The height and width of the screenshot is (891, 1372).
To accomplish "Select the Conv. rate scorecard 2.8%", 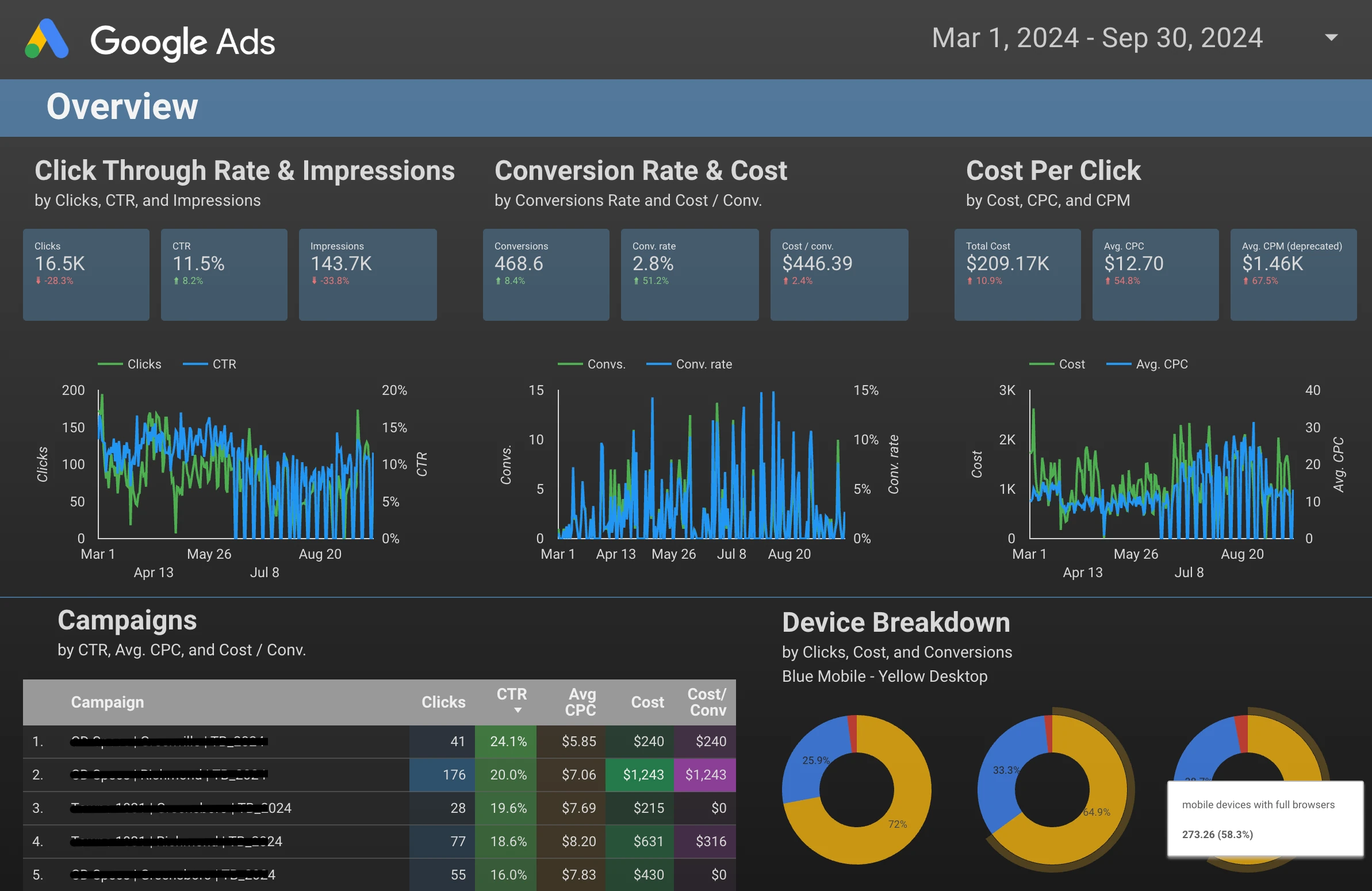I will pyautogui.click(x=689, y=275).
